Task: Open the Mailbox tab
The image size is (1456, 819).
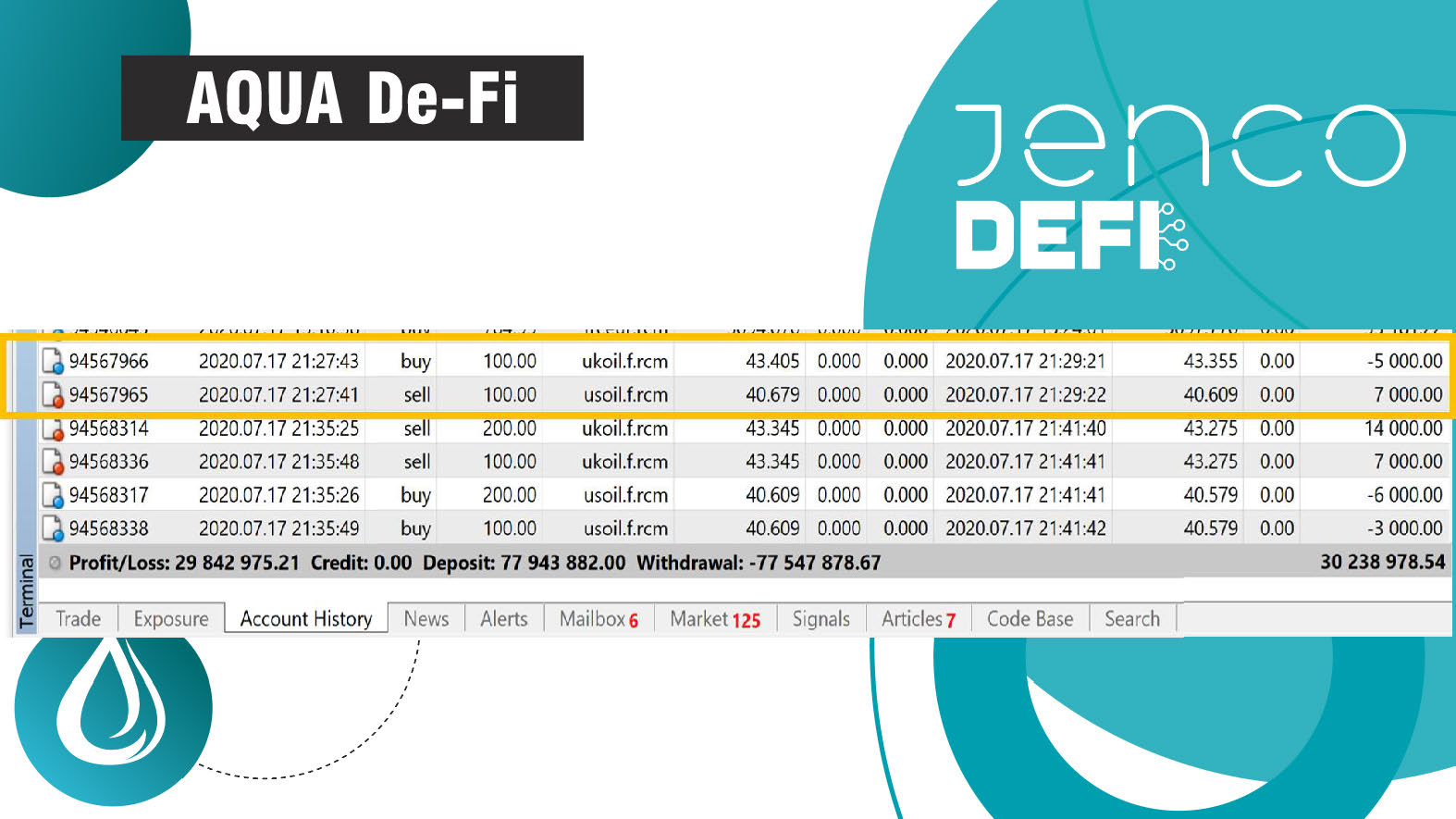Action: point(598,619)
